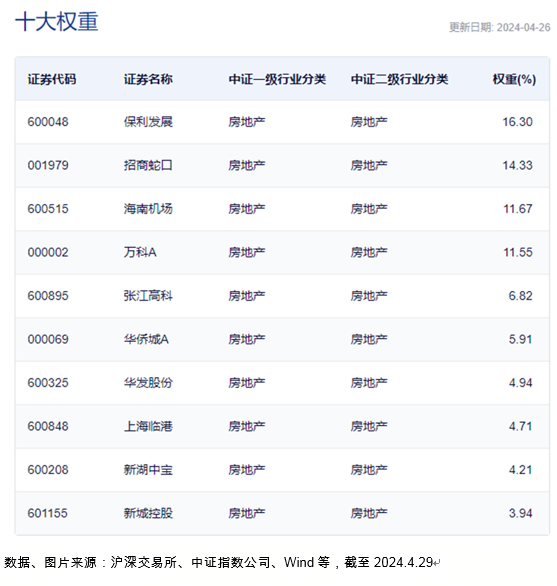Click the 中证一级行业分类 column header
This screenshot has height=586, width=557.
click(x=277, y=79)
